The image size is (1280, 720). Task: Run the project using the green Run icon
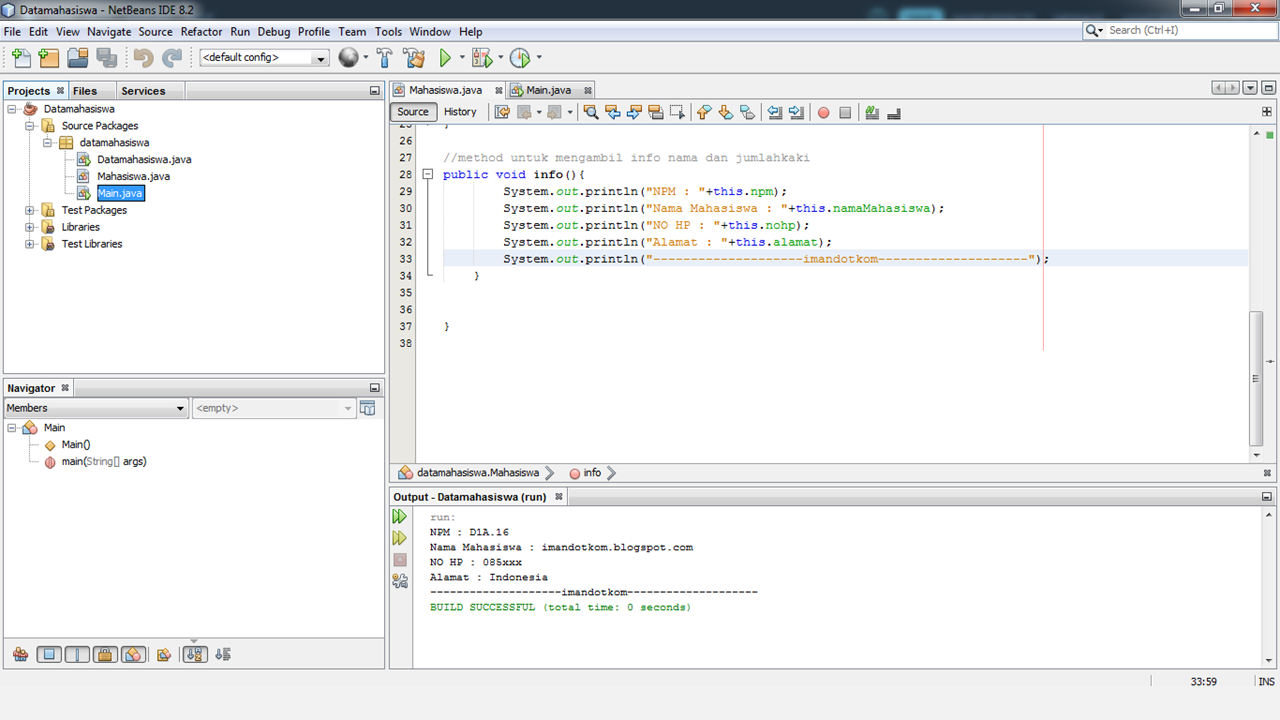click(x=445, y=57)
